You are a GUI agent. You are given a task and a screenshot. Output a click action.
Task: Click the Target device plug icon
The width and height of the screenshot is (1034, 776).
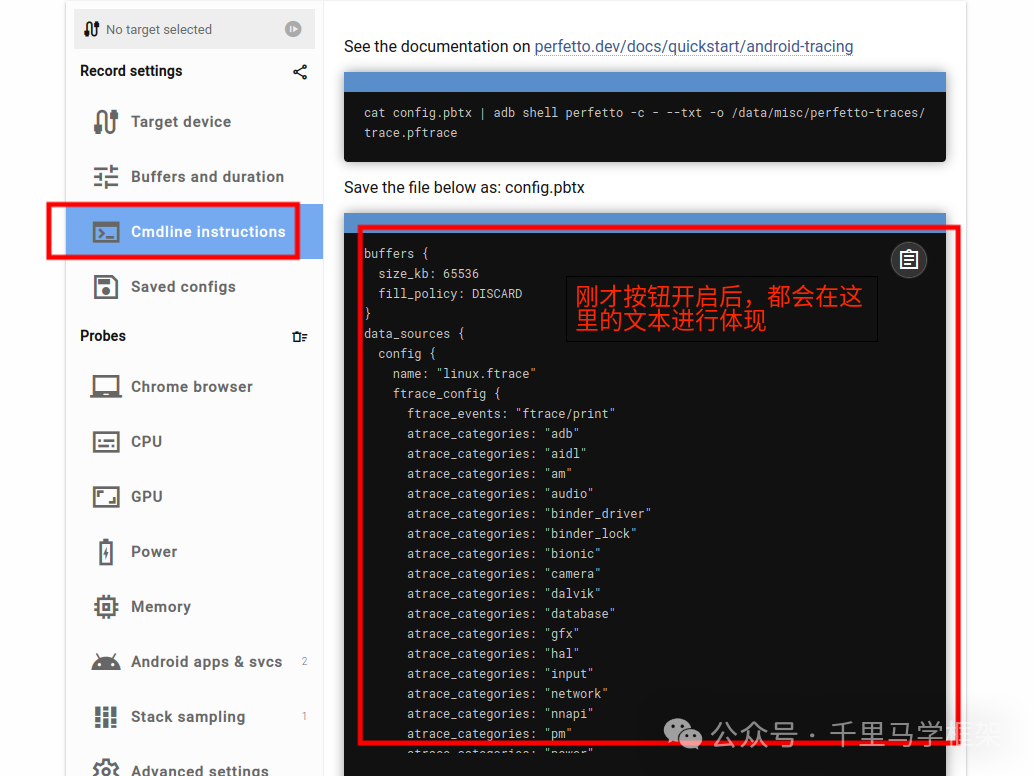click(106, 122)
